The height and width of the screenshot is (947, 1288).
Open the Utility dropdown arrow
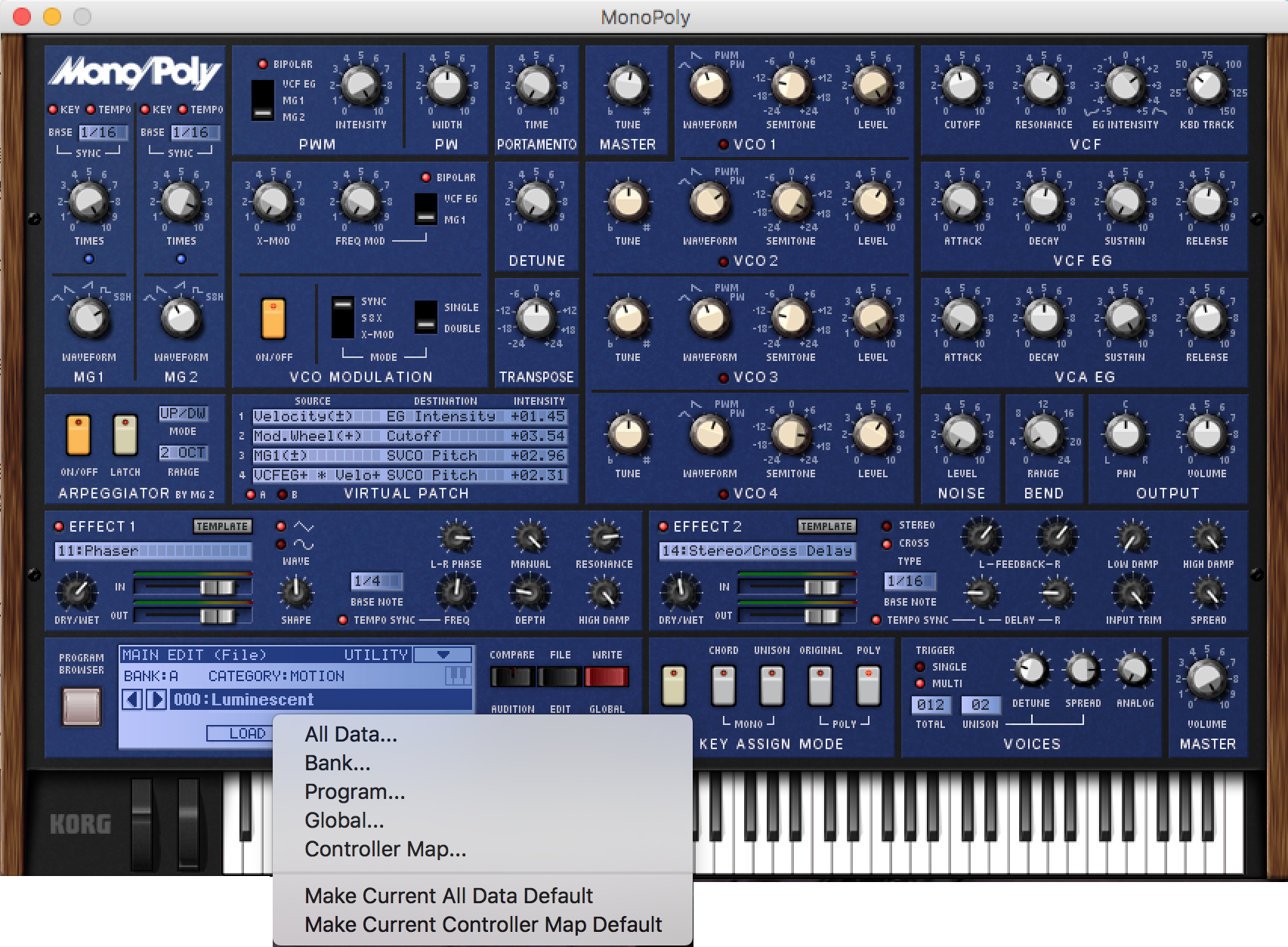[x=443, y=655]
